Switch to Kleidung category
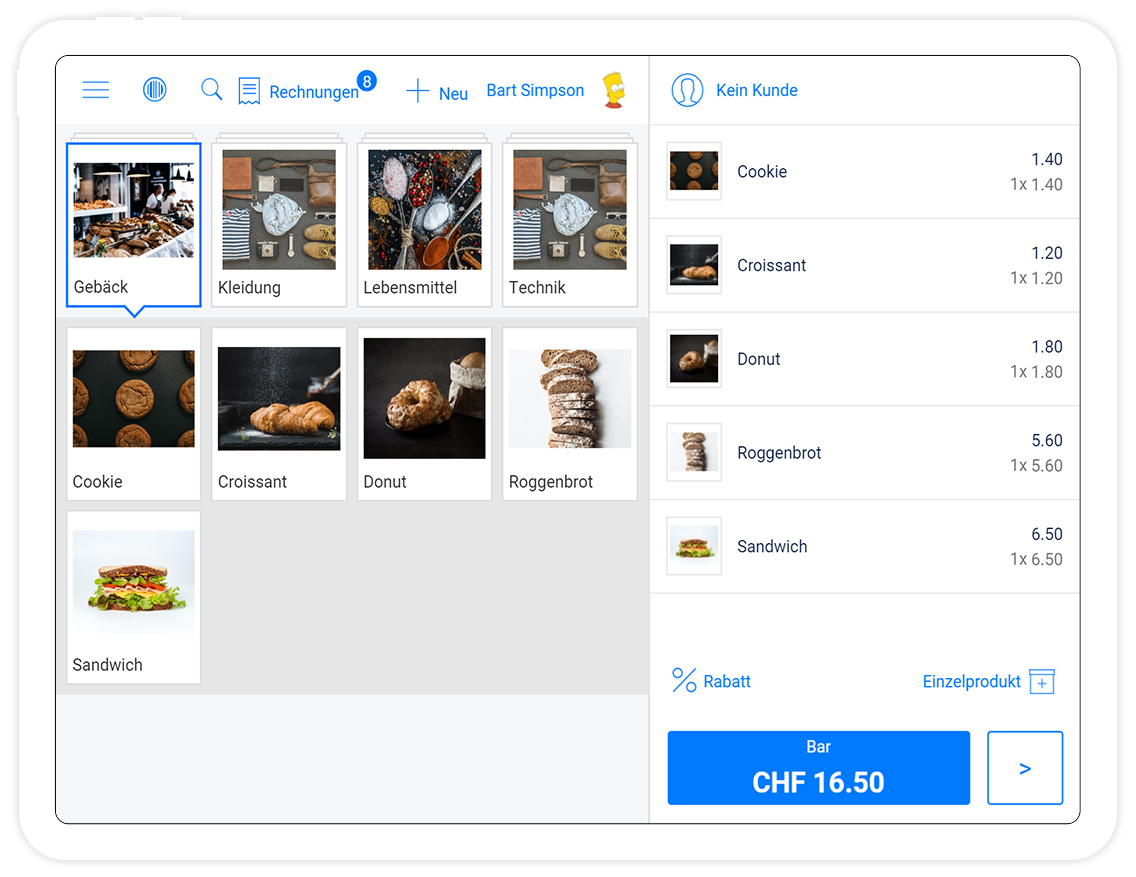 click(279, 225)
